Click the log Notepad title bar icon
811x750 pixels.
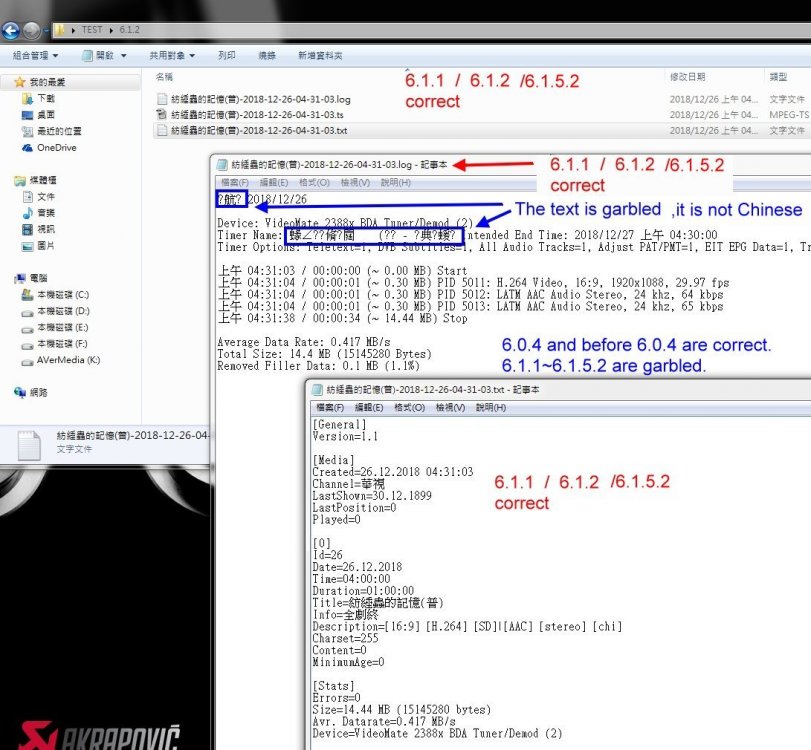[x=222, y=164]
